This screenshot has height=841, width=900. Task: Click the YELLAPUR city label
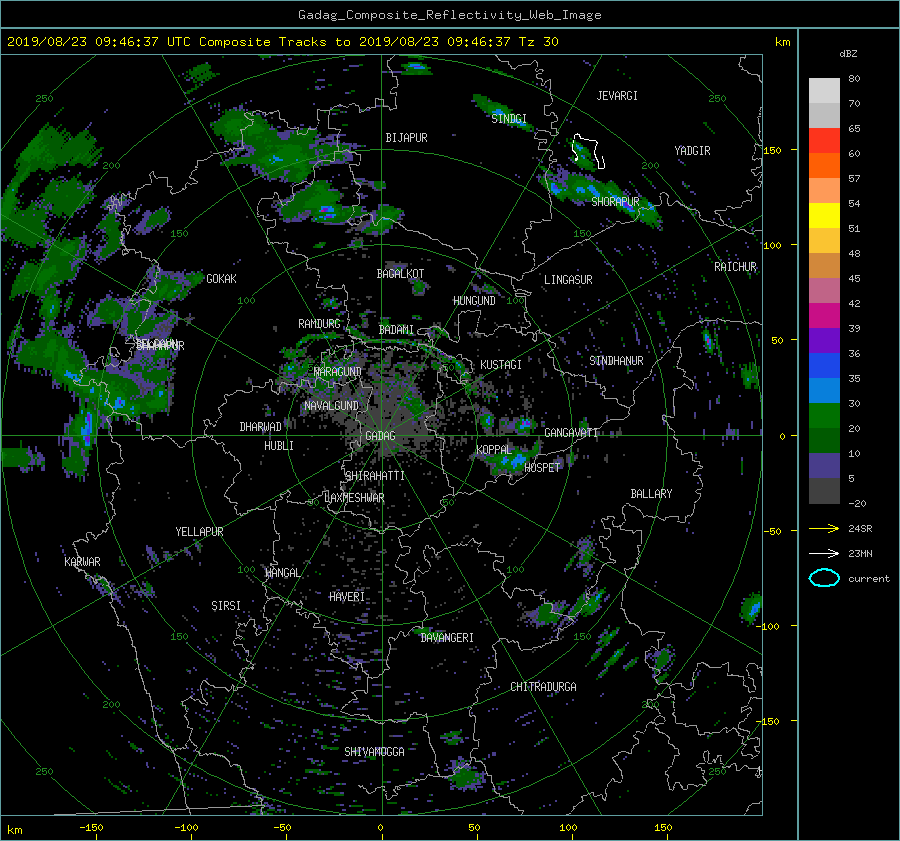click(199, 532)
